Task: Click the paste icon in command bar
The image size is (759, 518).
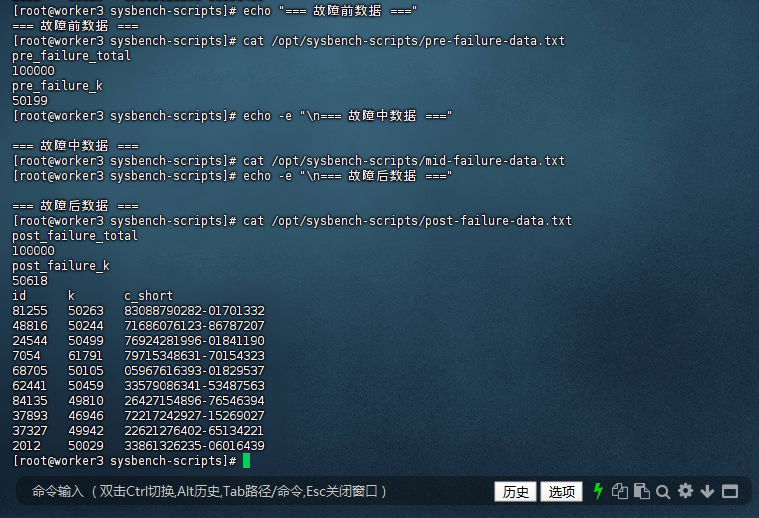Action: [642, 491]
